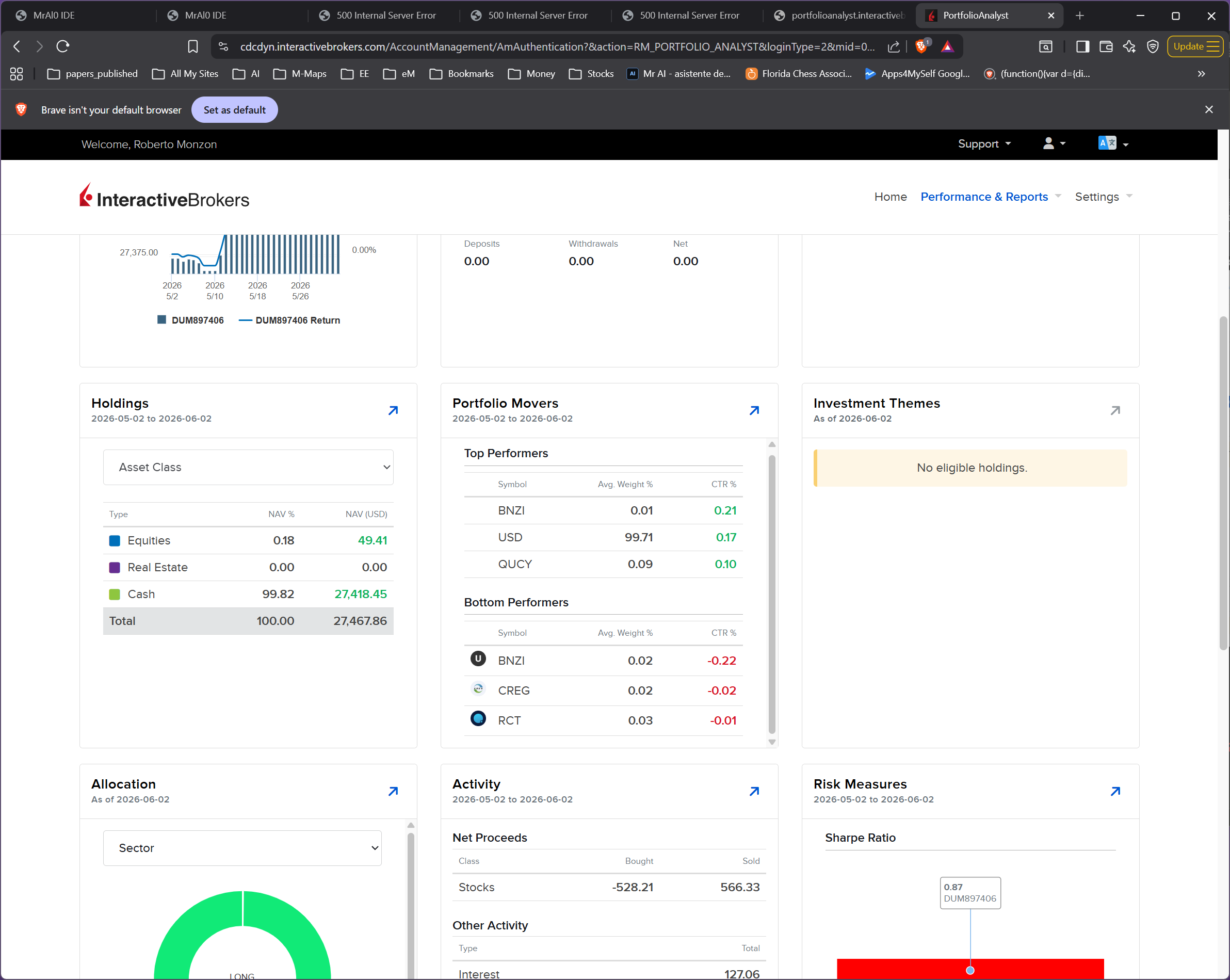Expand the Support dropdown menu
The width and height of the screenshot is (1230, 980).
click(x=984, y=144)
